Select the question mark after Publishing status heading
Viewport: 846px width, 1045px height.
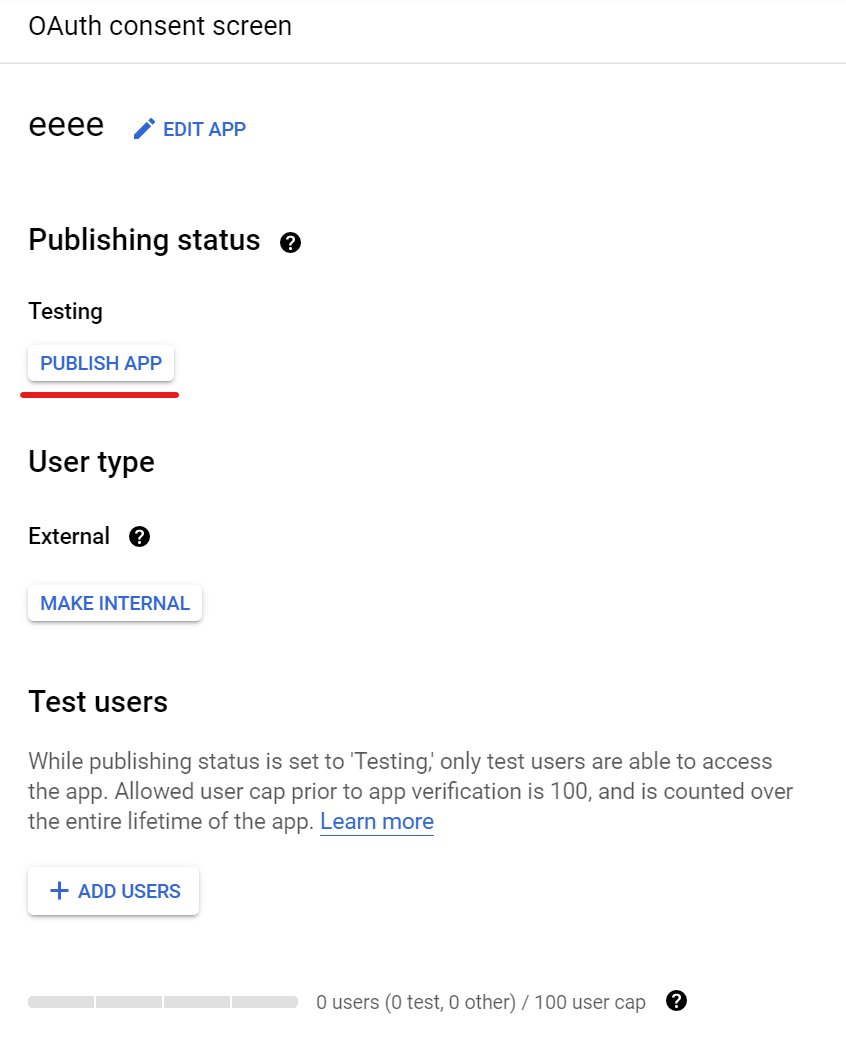click(290, 242)
